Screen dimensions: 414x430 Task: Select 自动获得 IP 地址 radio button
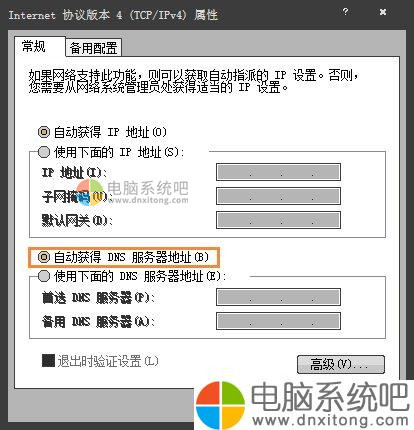click(44, 132)
